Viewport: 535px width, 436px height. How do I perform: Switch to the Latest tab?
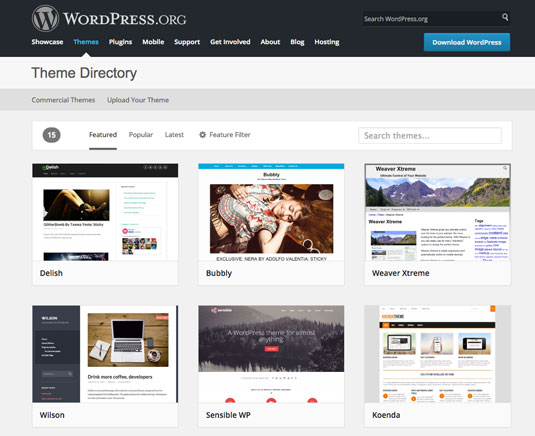[174, 135]
